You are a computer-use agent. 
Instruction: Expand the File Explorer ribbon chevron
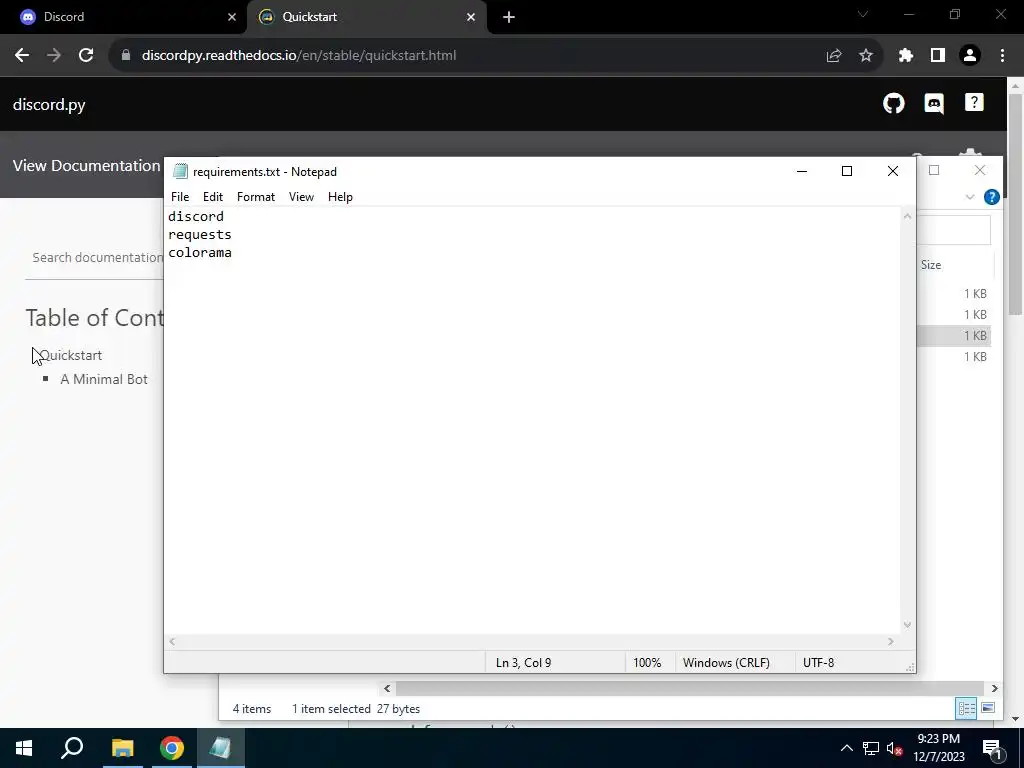970,197
